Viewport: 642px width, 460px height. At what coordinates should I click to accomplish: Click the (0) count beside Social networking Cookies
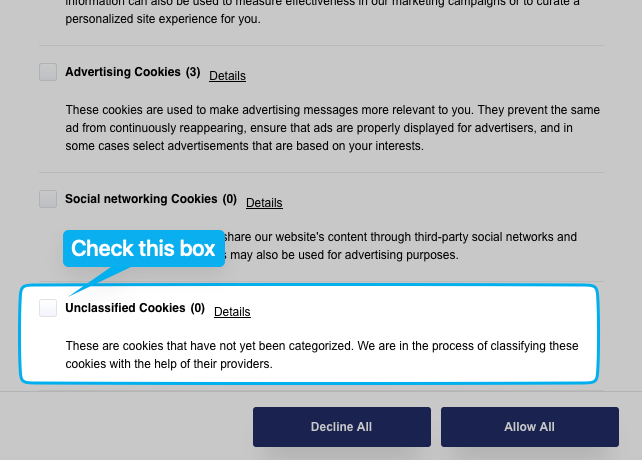tap(229, 199)
